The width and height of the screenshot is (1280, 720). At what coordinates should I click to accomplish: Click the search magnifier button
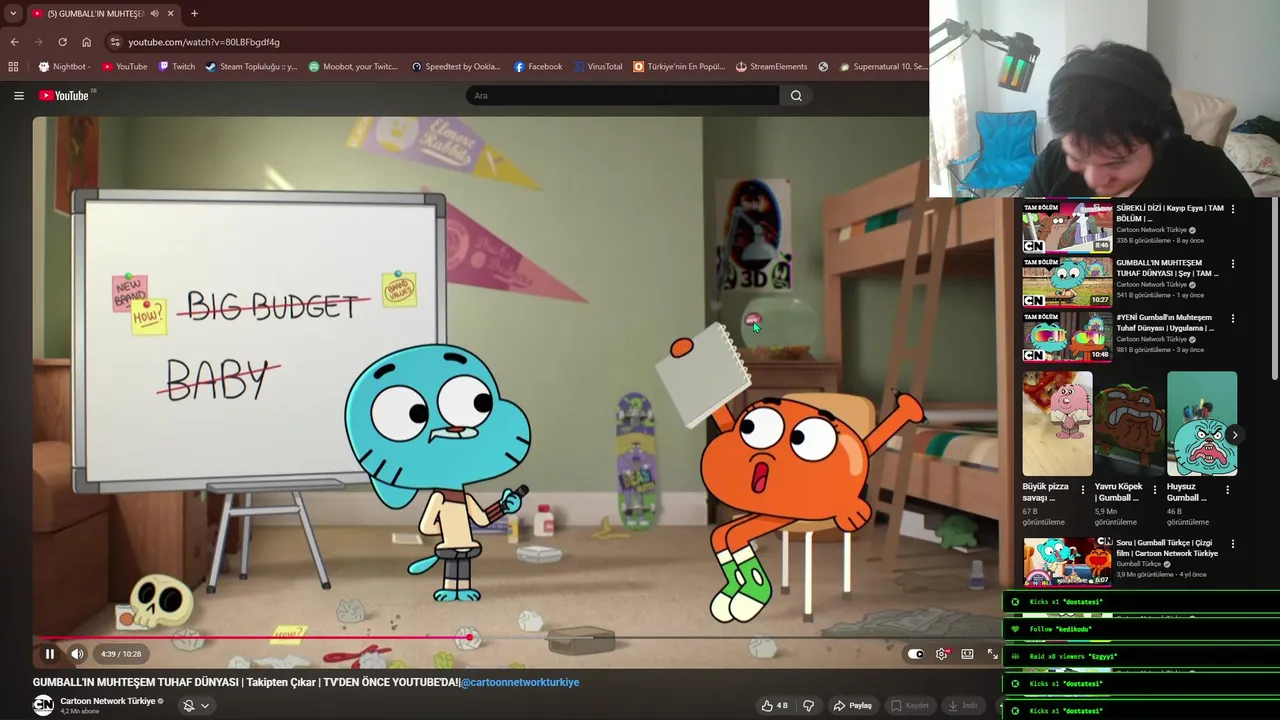tap(796, 95)
